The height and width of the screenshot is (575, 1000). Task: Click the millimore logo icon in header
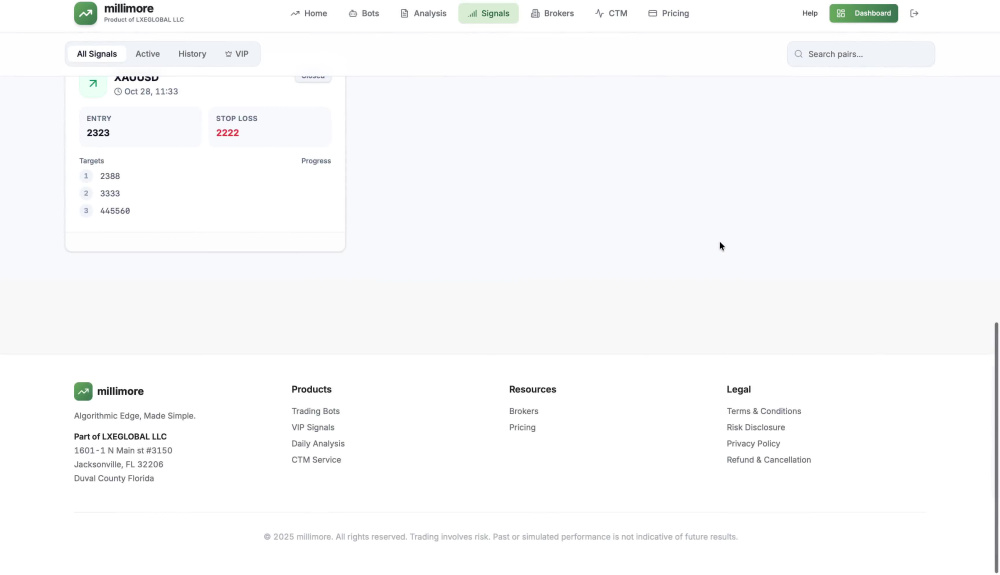(x=85, y=13)
